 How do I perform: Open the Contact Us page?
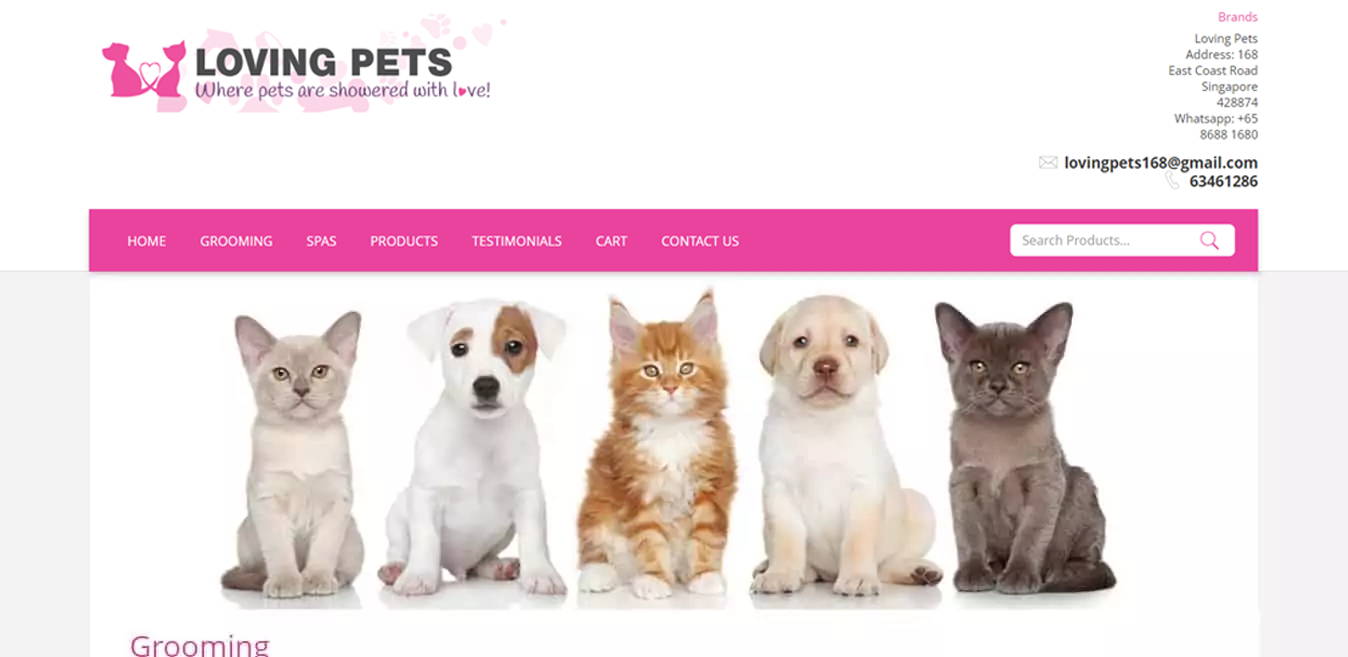click(x=700, y=241)
